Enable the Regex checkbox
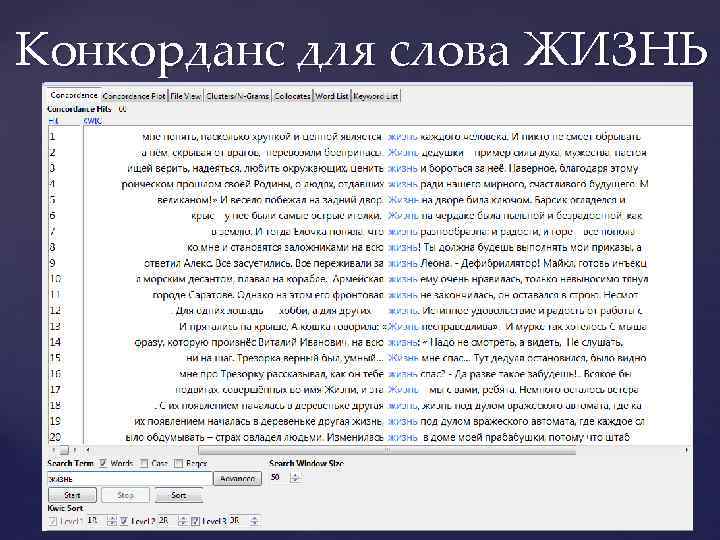Screen dimensions: 720x540 pos(179,463)
